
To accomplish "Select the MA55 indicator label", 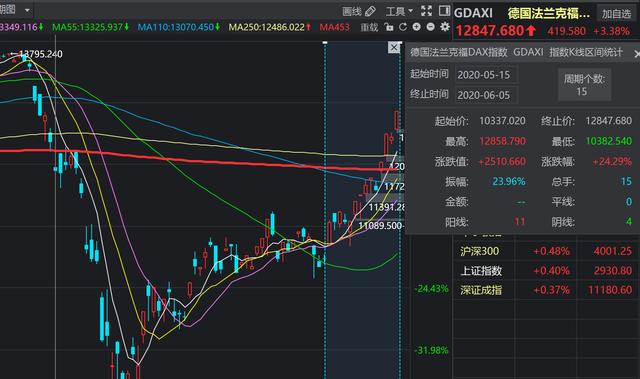I will pyautogui.click(x=91, y=27).
